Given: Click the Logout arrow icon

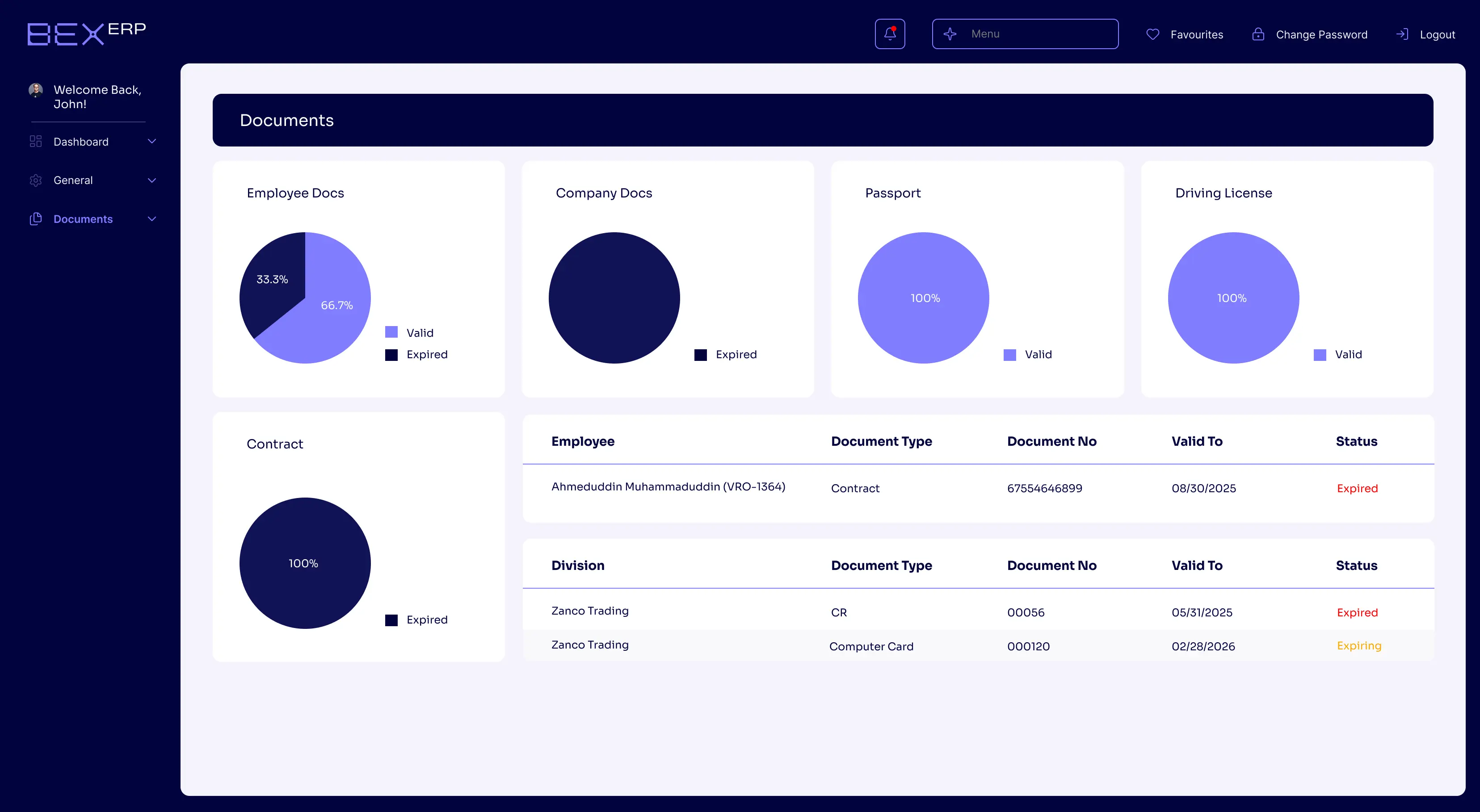Looking at the screenshot, I should (1402, 34).
